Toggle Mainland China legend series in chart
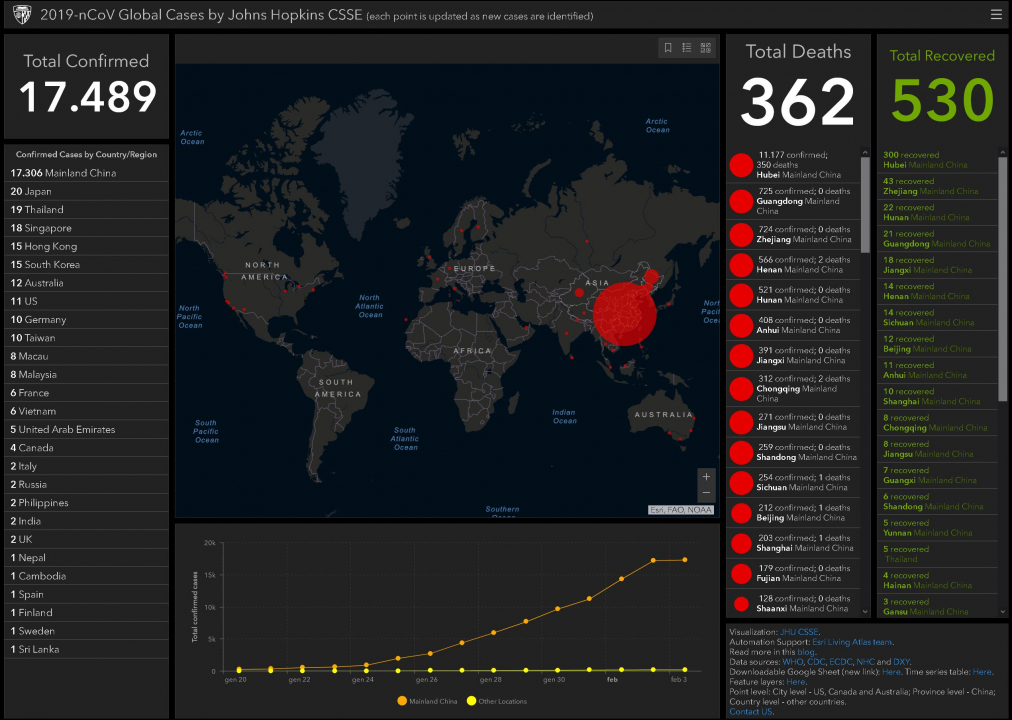The height and width of the screenshot is (720, 1012). pyautogui.click(x=425, y=701)
